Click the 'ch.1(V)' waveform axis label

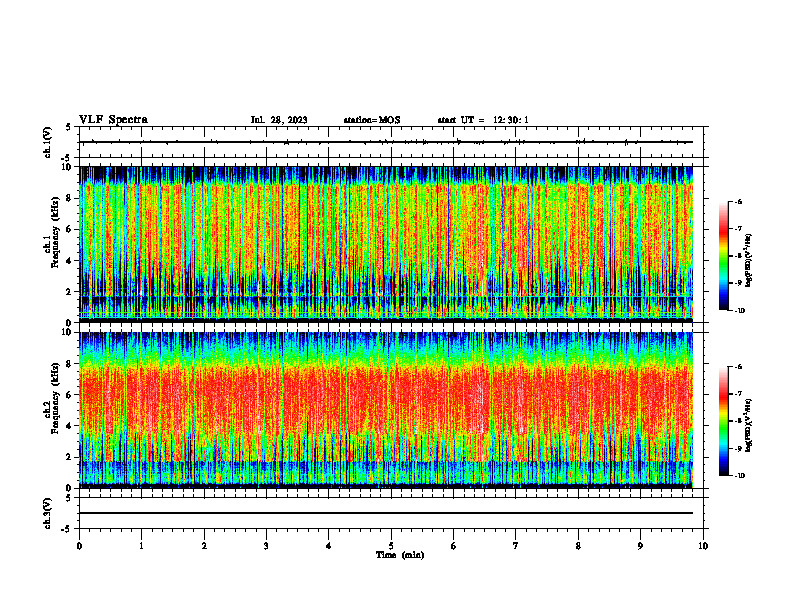(x=47, y=142)
